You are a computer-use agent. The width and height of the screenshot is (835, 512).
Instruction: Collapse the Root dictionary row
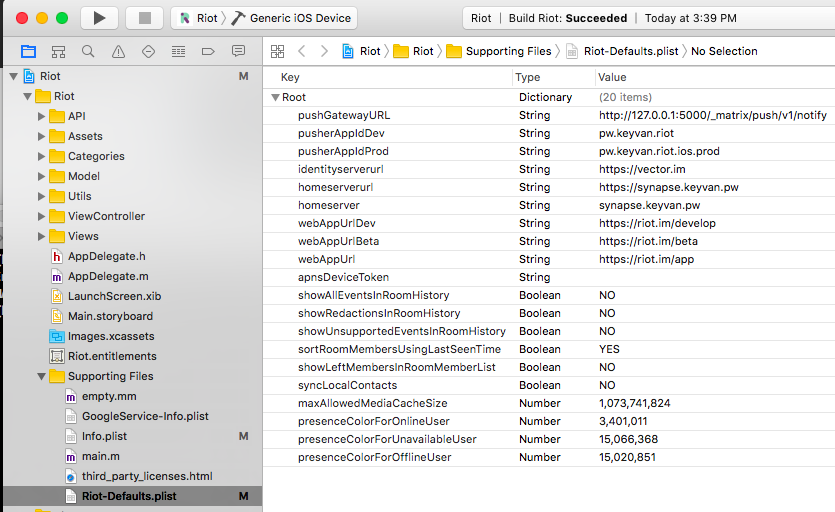click(x=275, y=97)
